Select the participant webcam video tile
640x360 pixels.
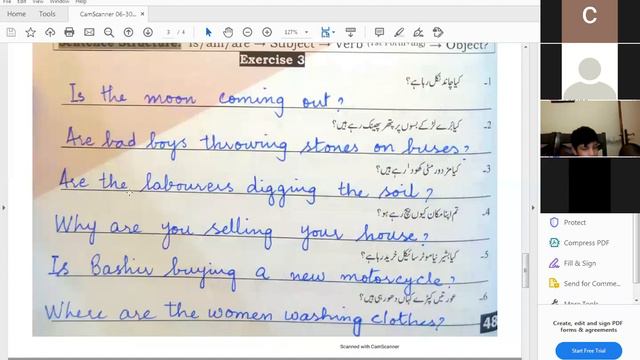click(590, 129)
